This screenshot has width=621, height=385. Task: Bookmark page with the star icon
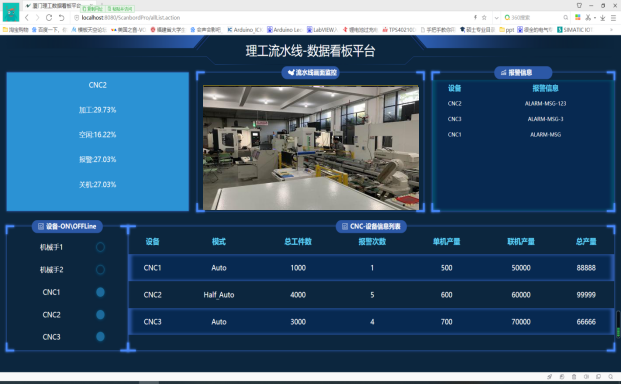[484, 17]
